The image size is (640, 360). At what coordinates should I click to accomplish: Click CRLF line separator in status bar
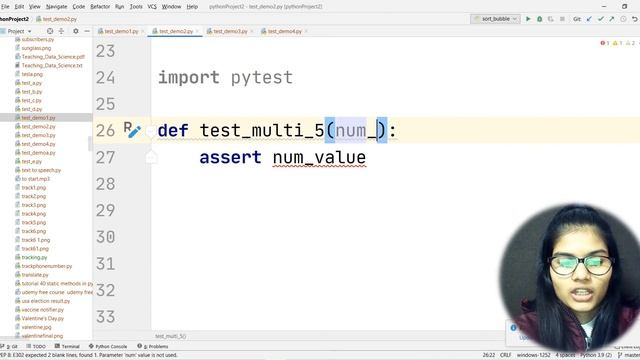point(505,355)
